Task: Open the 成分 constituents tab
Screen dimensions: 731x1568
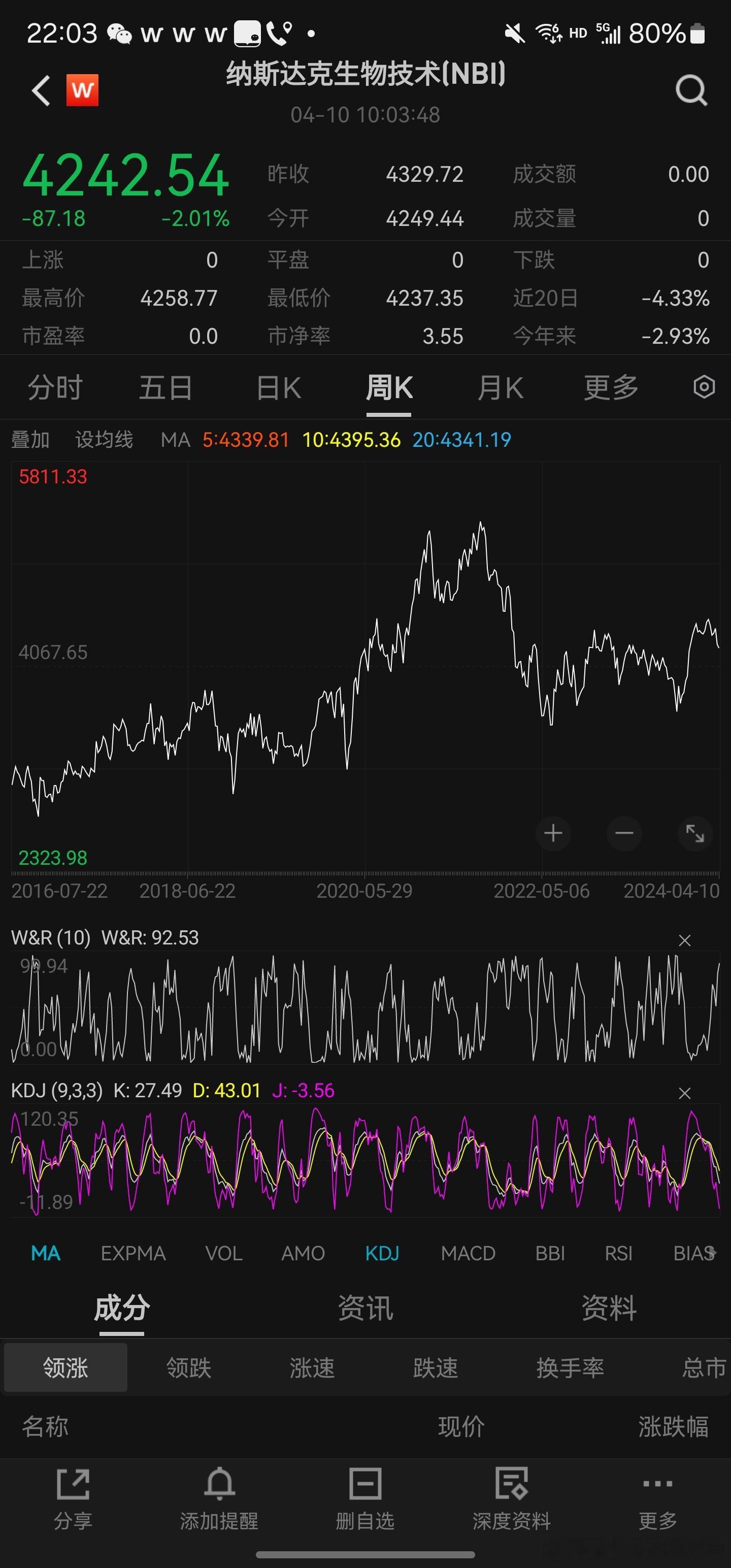Action: coord(122,1308)
